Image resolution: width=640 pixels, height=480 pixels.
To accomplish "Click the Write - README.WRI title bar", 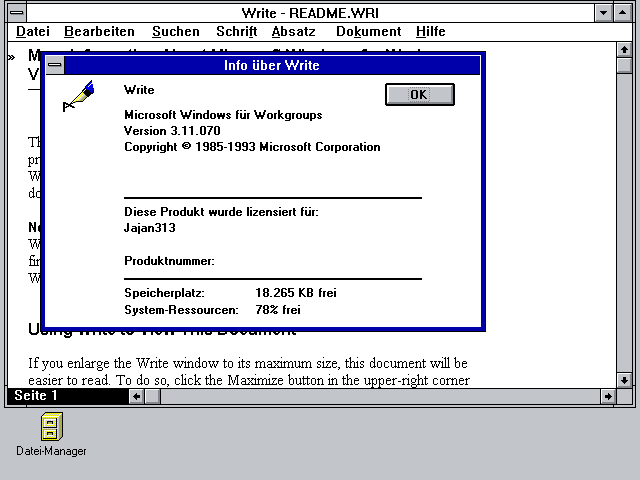I will (x=310, y=13).
